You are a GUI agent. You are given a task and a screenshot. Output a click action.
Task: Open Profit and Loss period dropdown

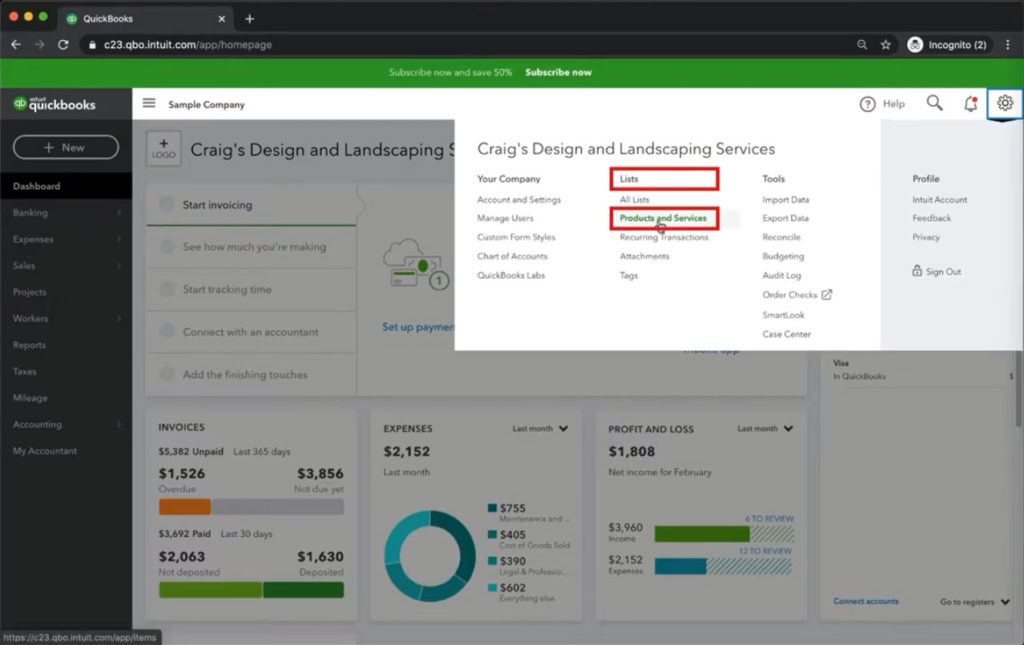[x=765, y=429]
